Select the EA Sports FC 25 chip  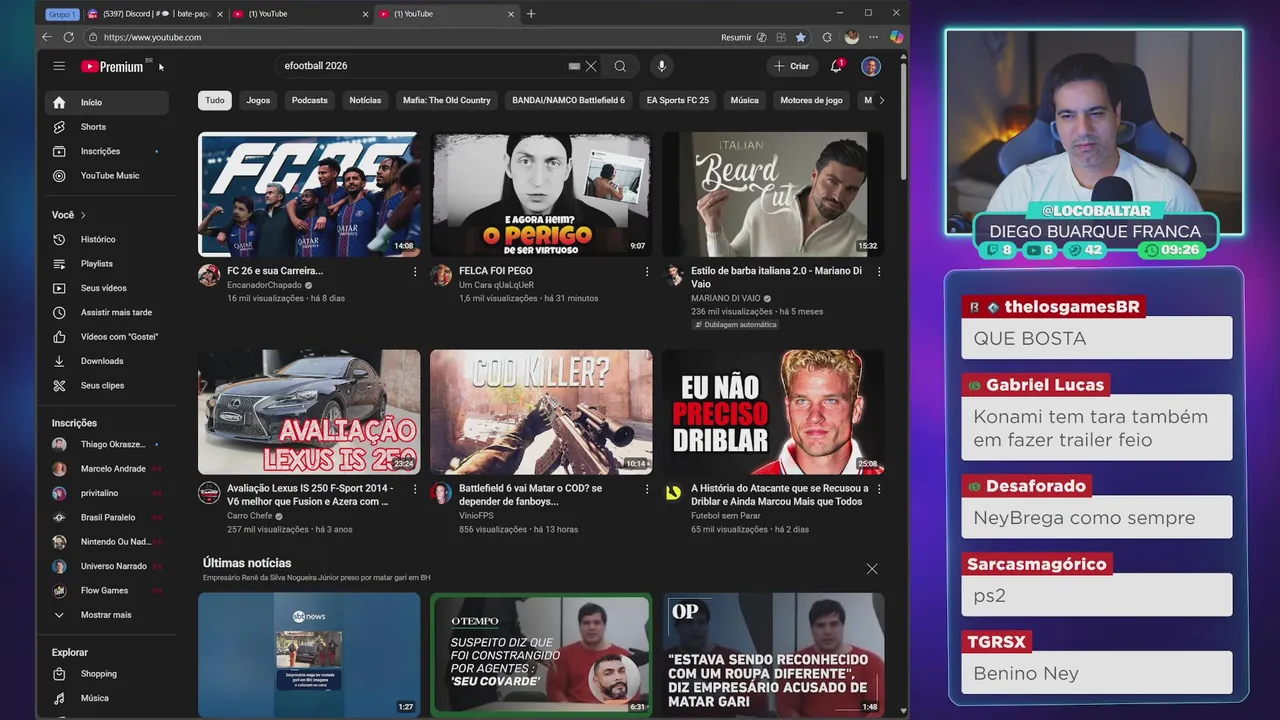point(678,100)
